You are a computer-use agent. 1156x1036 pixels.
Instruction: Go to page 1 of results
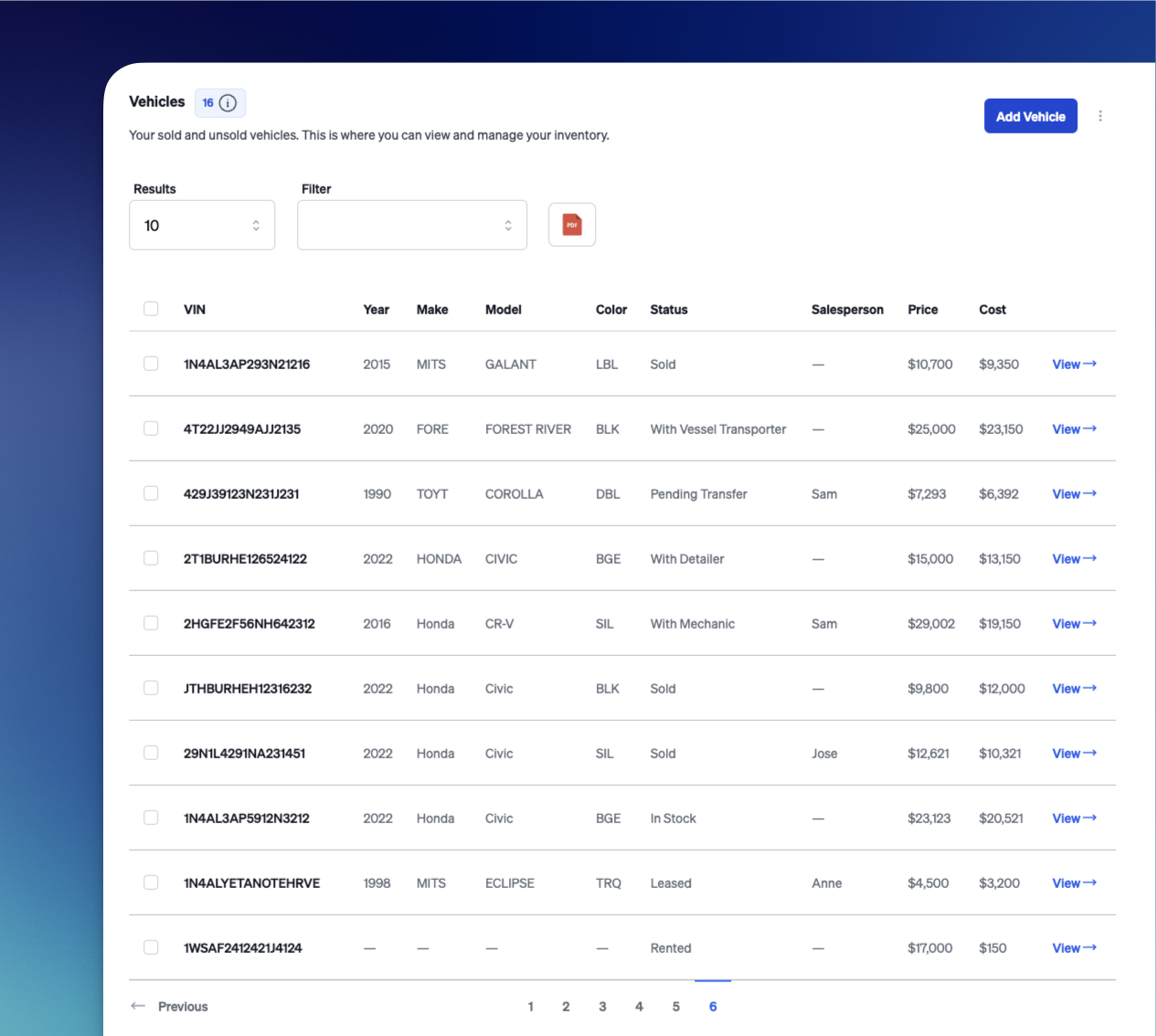[x=530, y=1007]
